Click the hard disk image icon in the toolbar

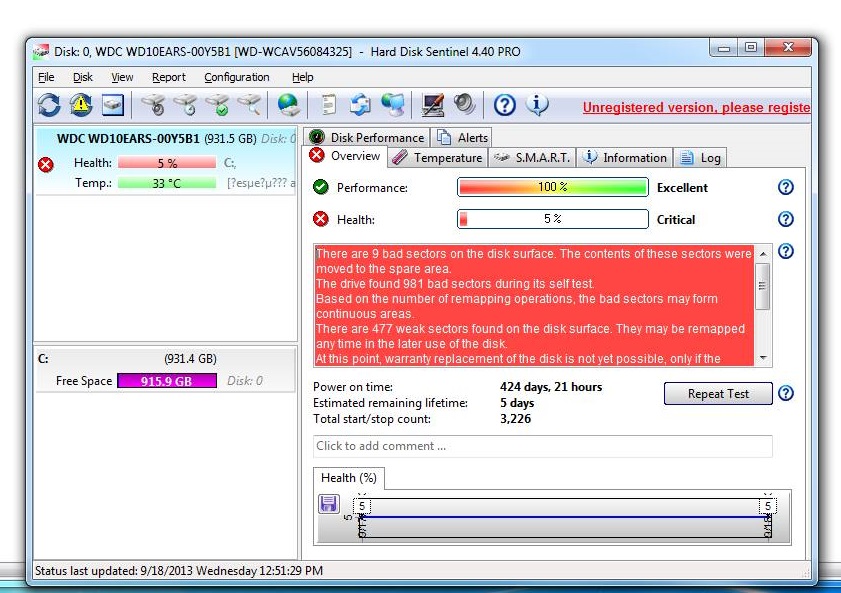click(113, 105)
